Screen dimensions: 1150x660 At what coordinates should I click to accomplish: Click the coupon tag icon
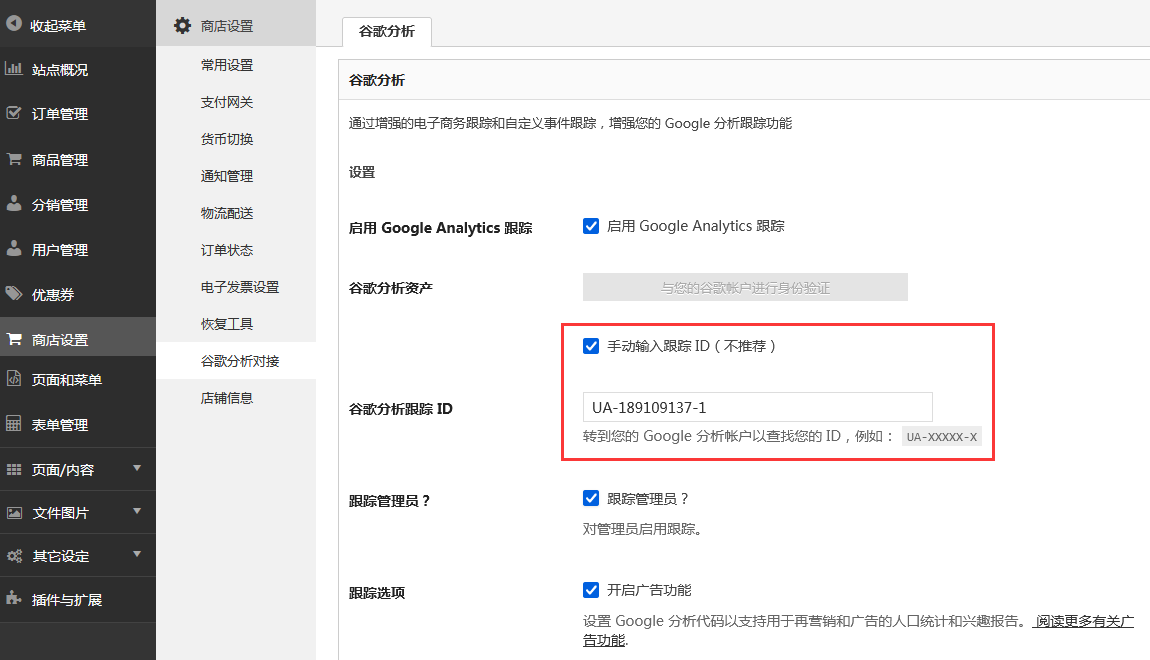(x=14, y=294)
